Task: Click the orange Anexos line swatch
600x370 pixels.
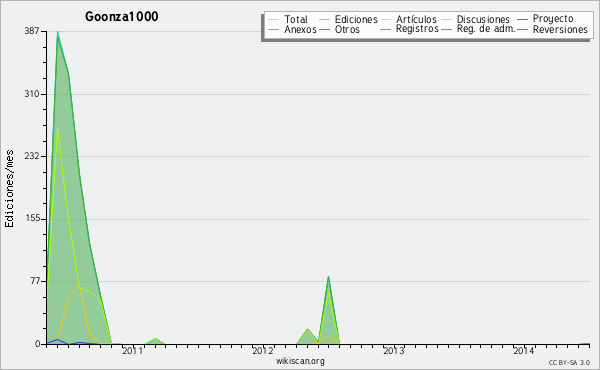Action: (274, 29)
